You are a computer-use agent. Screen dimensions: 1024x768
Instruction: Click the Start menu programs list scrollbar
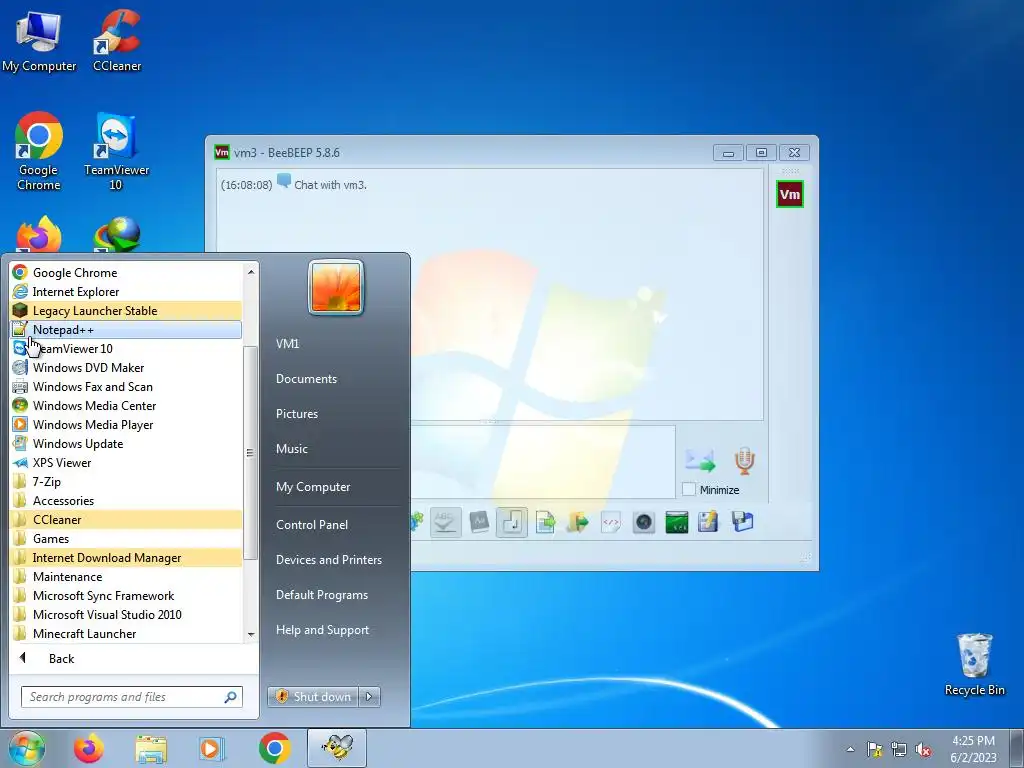pyautogui.click(x=250, y=453)
